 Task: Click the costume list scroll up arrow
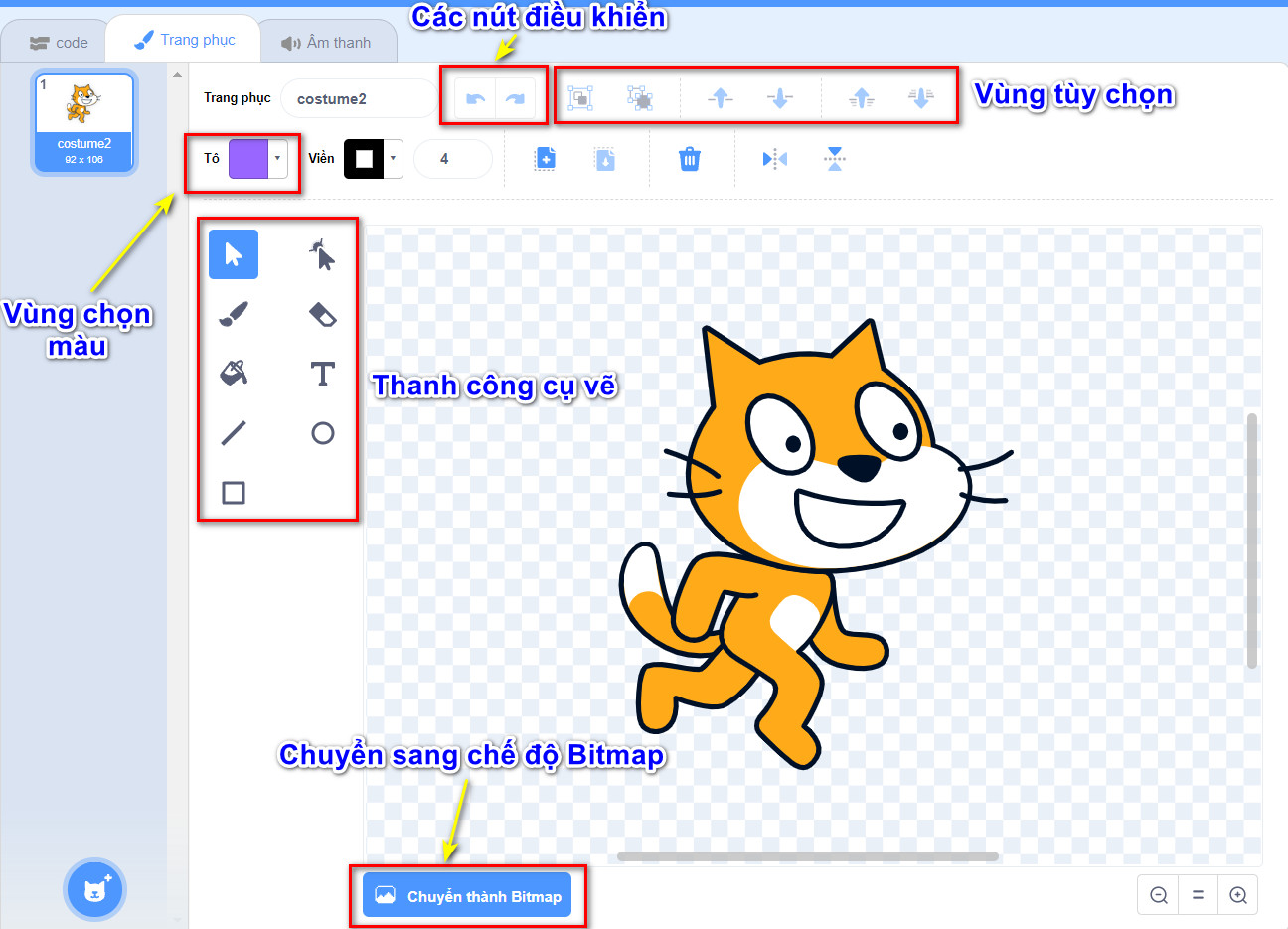178,74
